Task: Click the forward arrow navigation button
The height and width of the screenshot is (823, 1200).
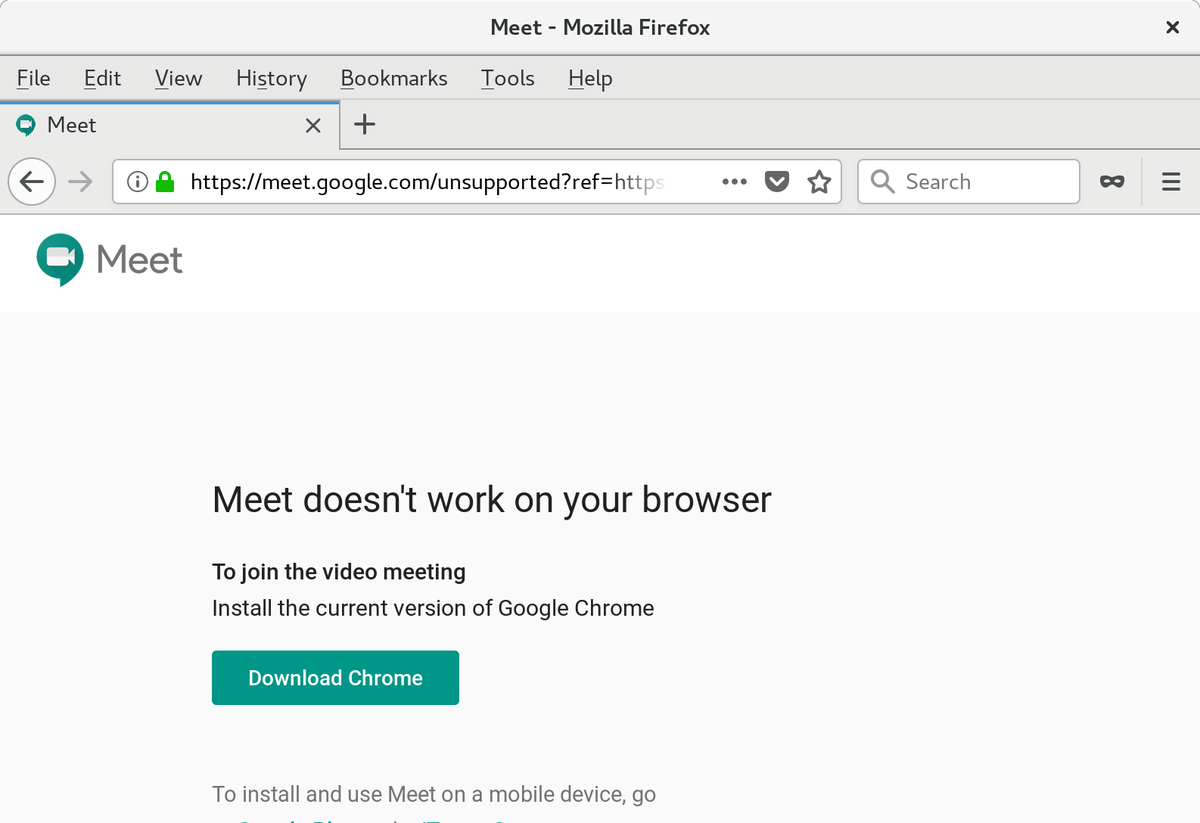Action: 81,182
